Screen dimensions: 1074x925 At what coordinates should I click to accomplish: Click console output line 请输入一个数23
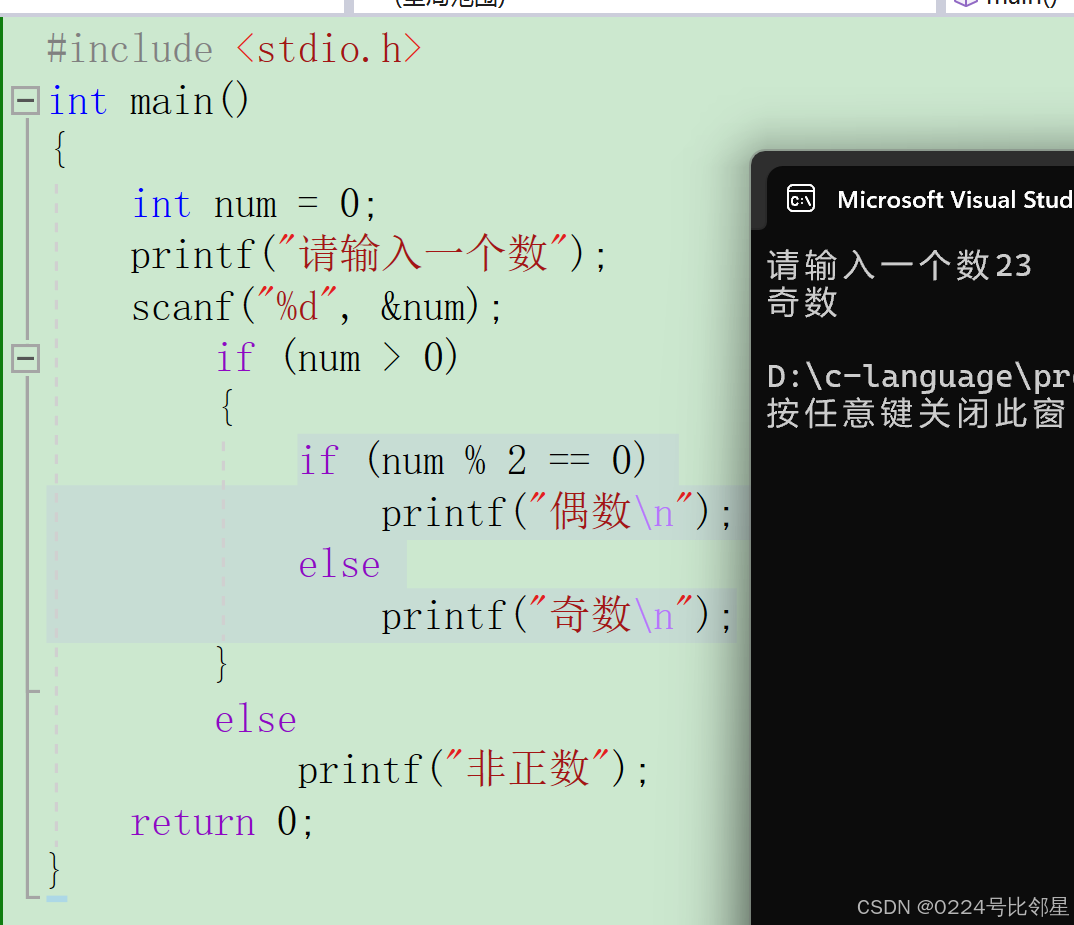point(899,265)
